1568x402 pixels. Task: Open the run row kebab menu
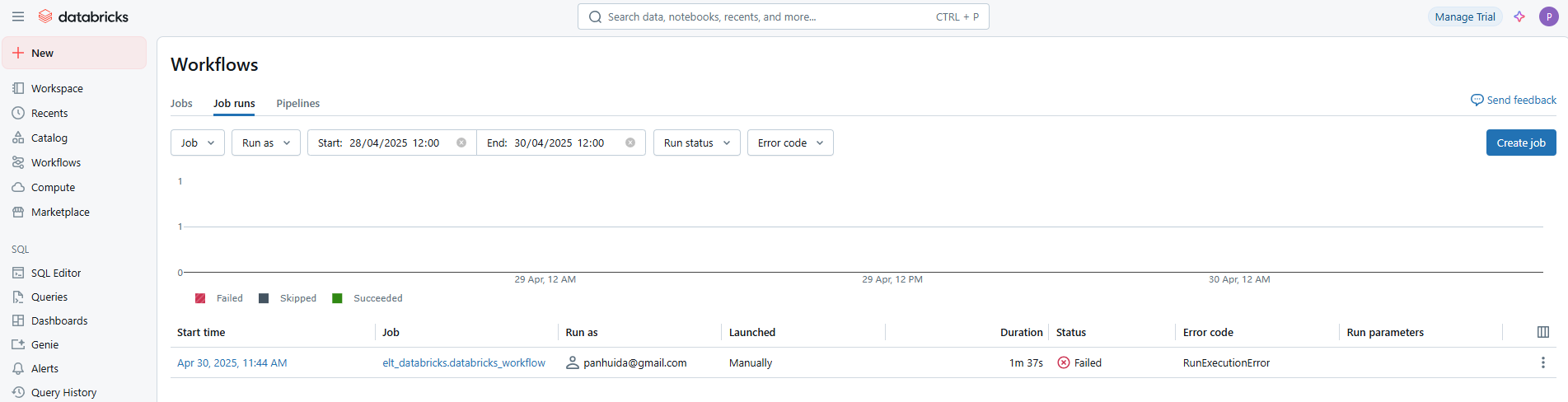pos(1543,362)
